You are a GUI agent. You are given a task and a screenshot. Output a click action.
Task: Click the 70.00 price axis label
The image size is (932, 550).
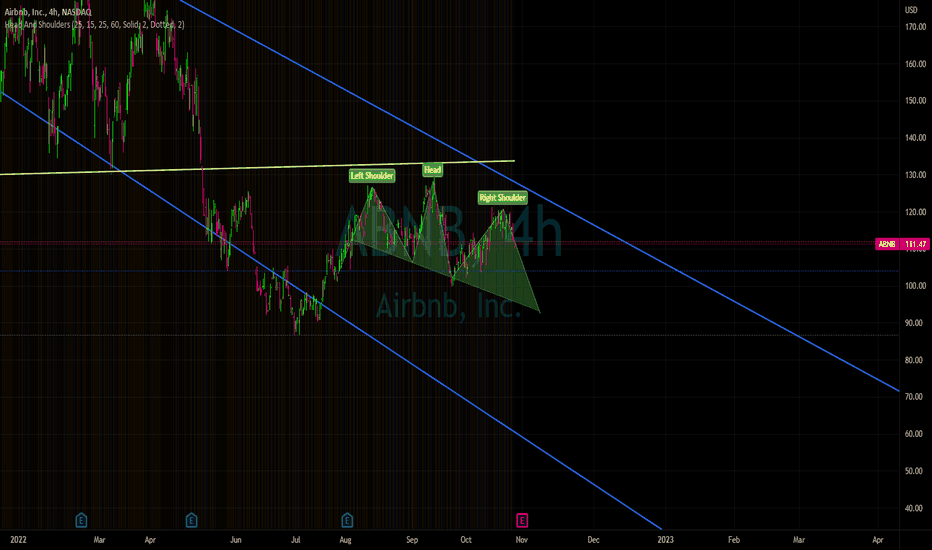(914, 397)
